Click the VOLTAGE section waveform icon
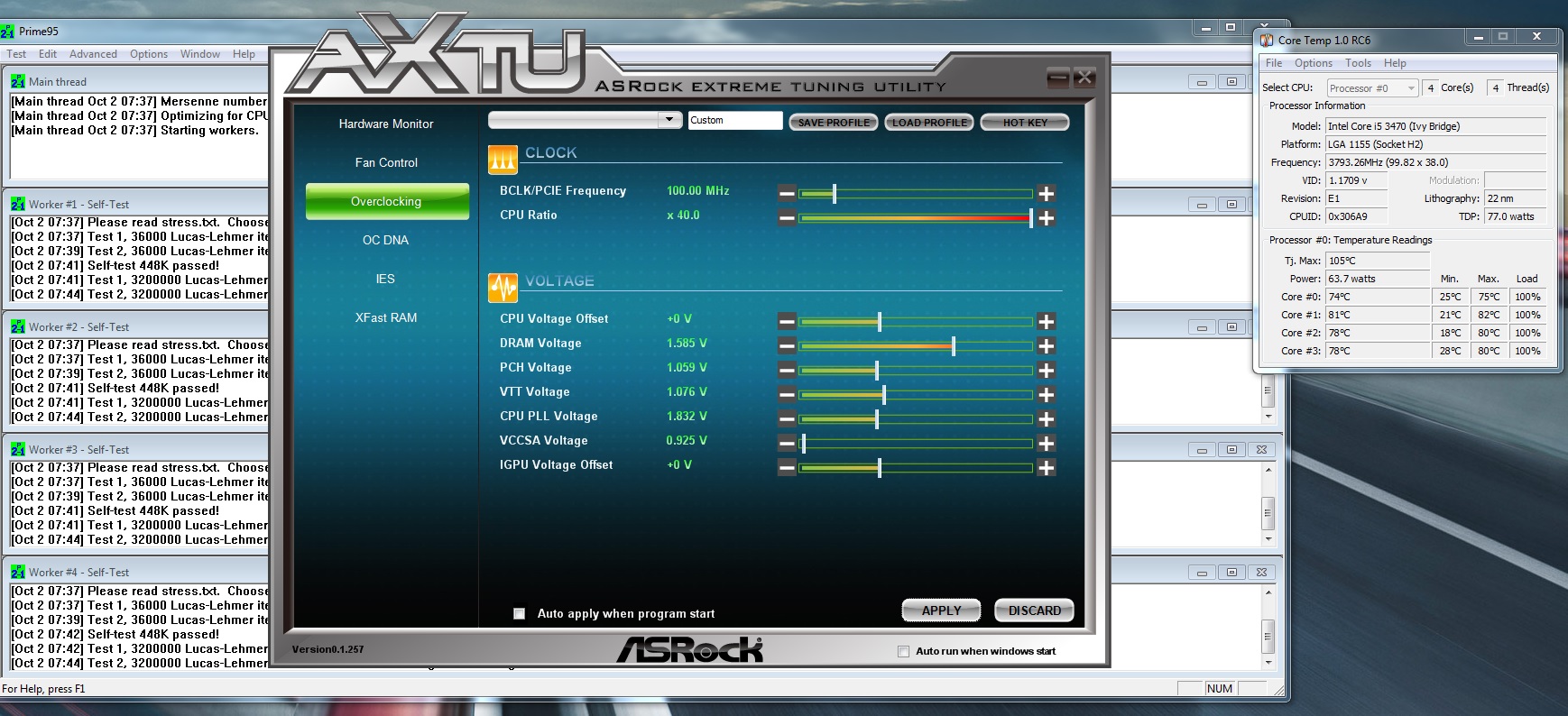The image size is (1568, 716). pos(503,288)
